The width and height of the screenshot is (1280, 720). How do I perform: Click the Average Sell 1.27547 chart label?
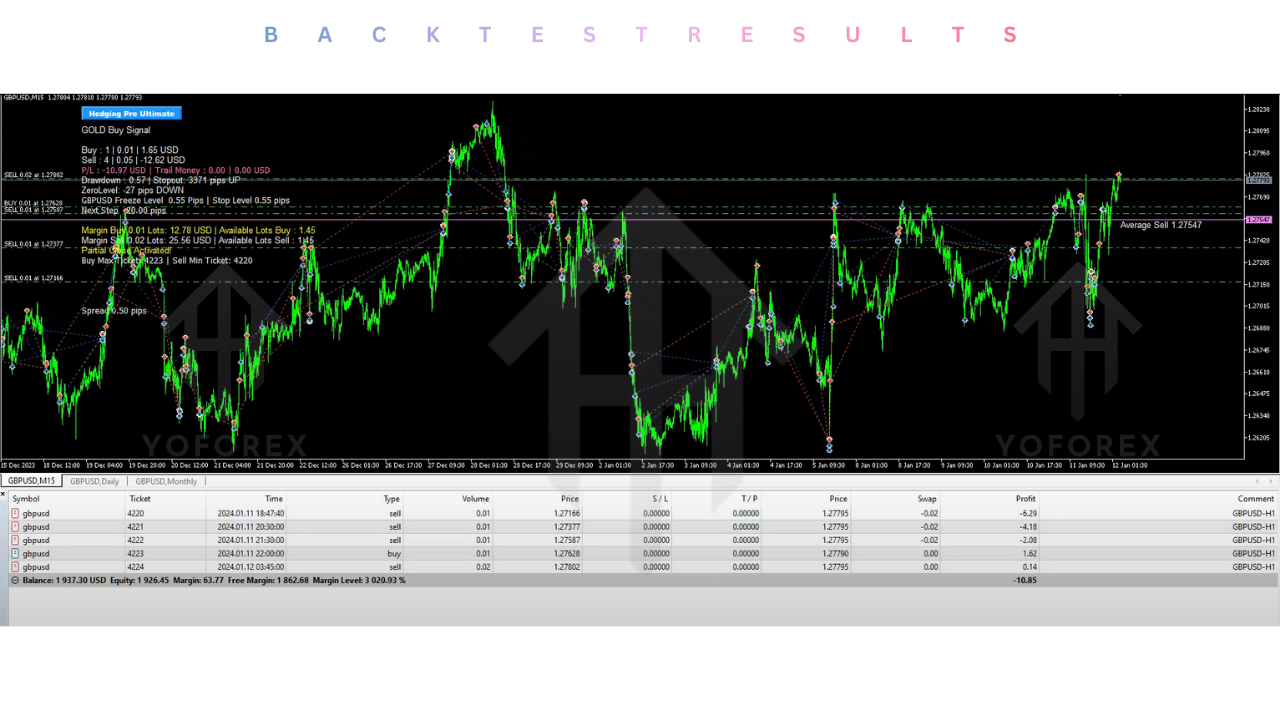(x=1160, y=225)
